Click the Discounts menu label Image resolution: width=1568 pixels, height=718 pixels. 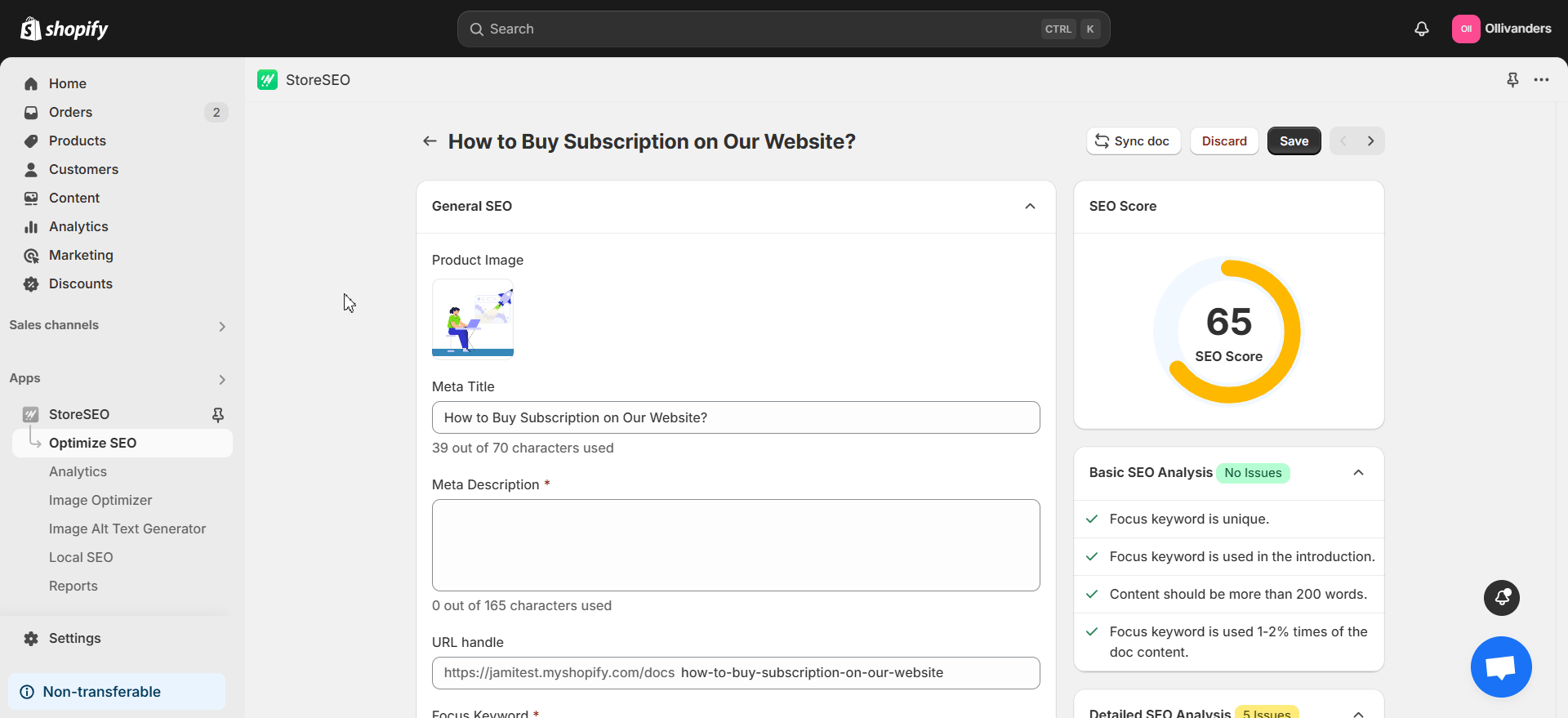point(81,283)
